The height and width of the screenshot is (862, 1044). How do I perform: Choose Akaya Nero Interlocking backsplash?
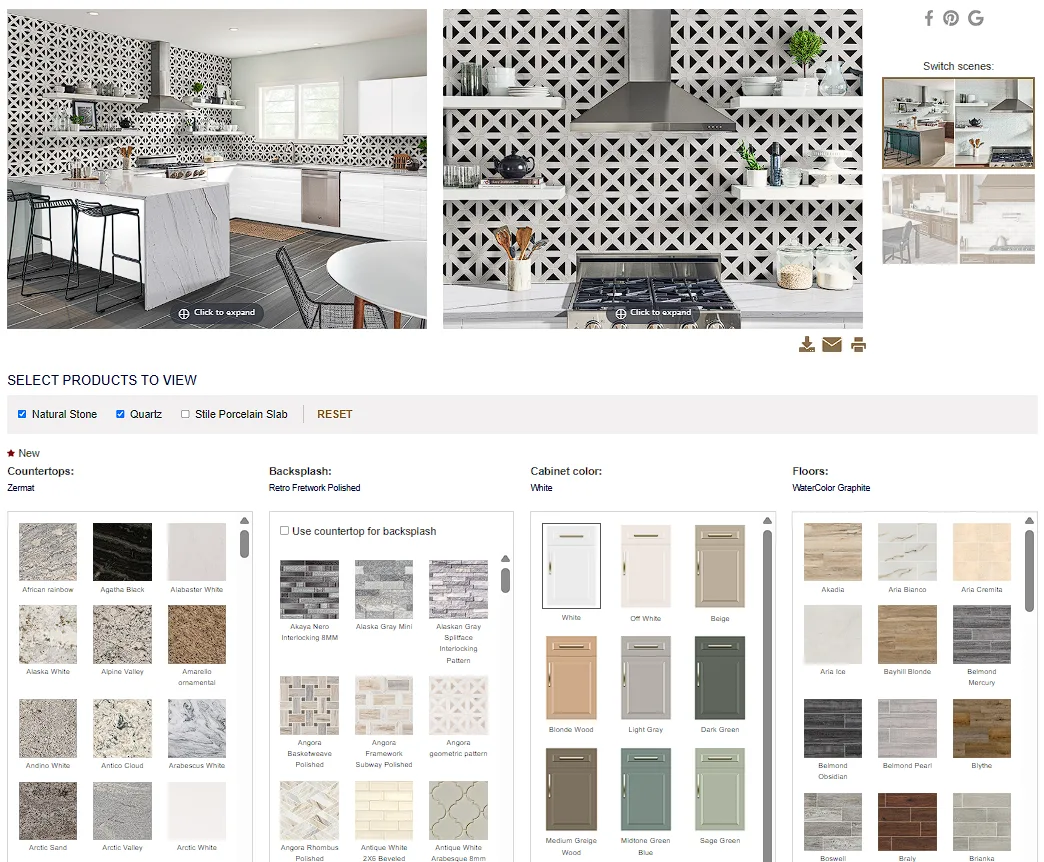[x=310, y=589]
